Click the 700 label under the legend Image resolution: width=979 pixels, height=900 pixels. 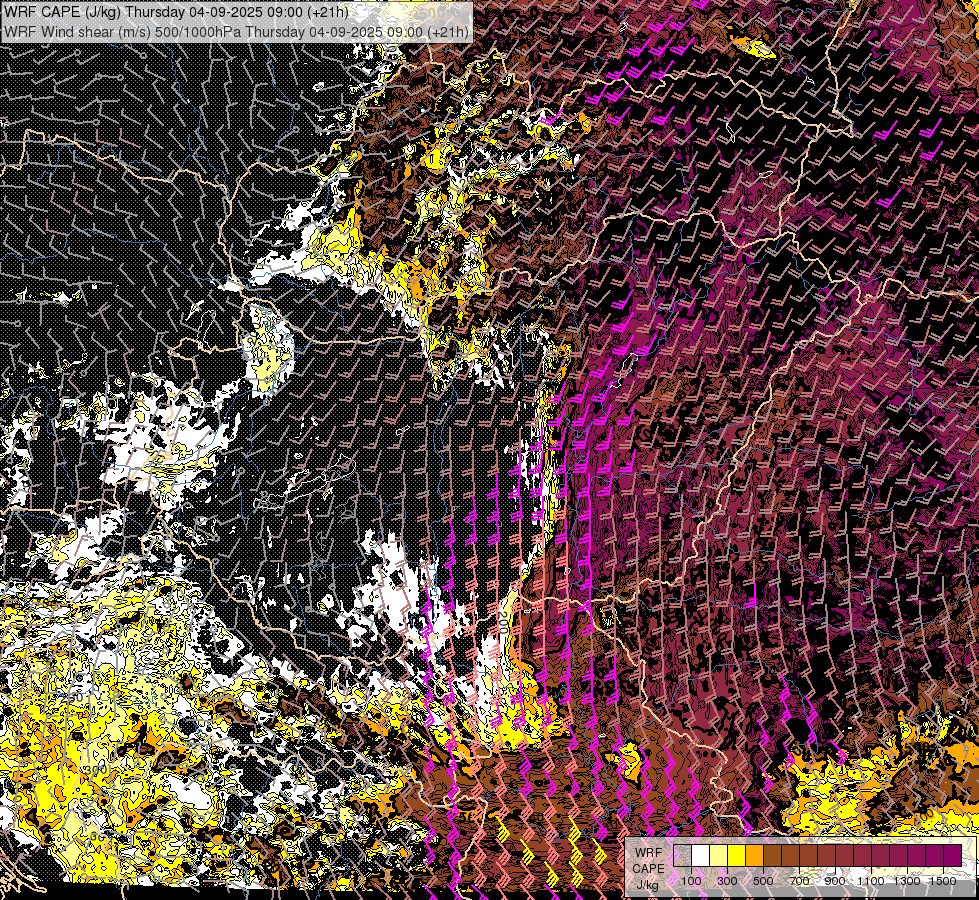click(799, 881)
